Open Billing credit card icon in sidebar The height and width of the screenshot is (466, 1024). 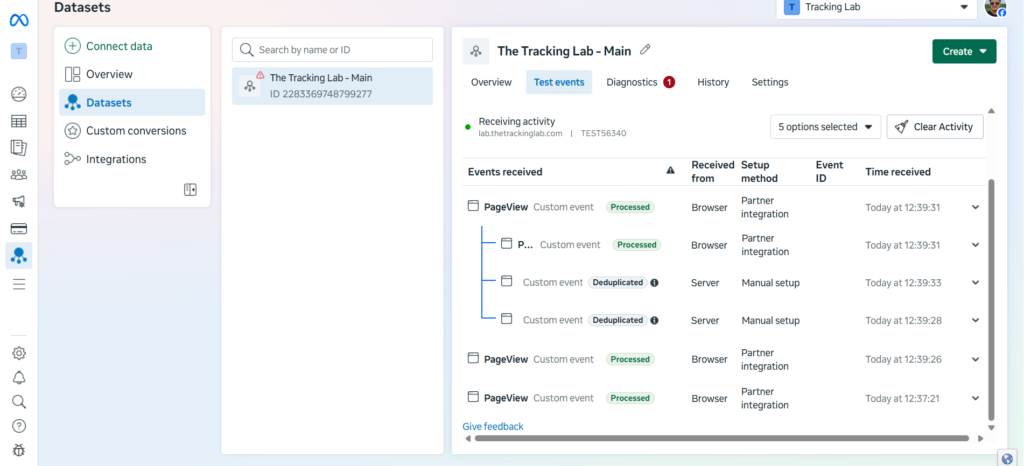tap(19, 229)
